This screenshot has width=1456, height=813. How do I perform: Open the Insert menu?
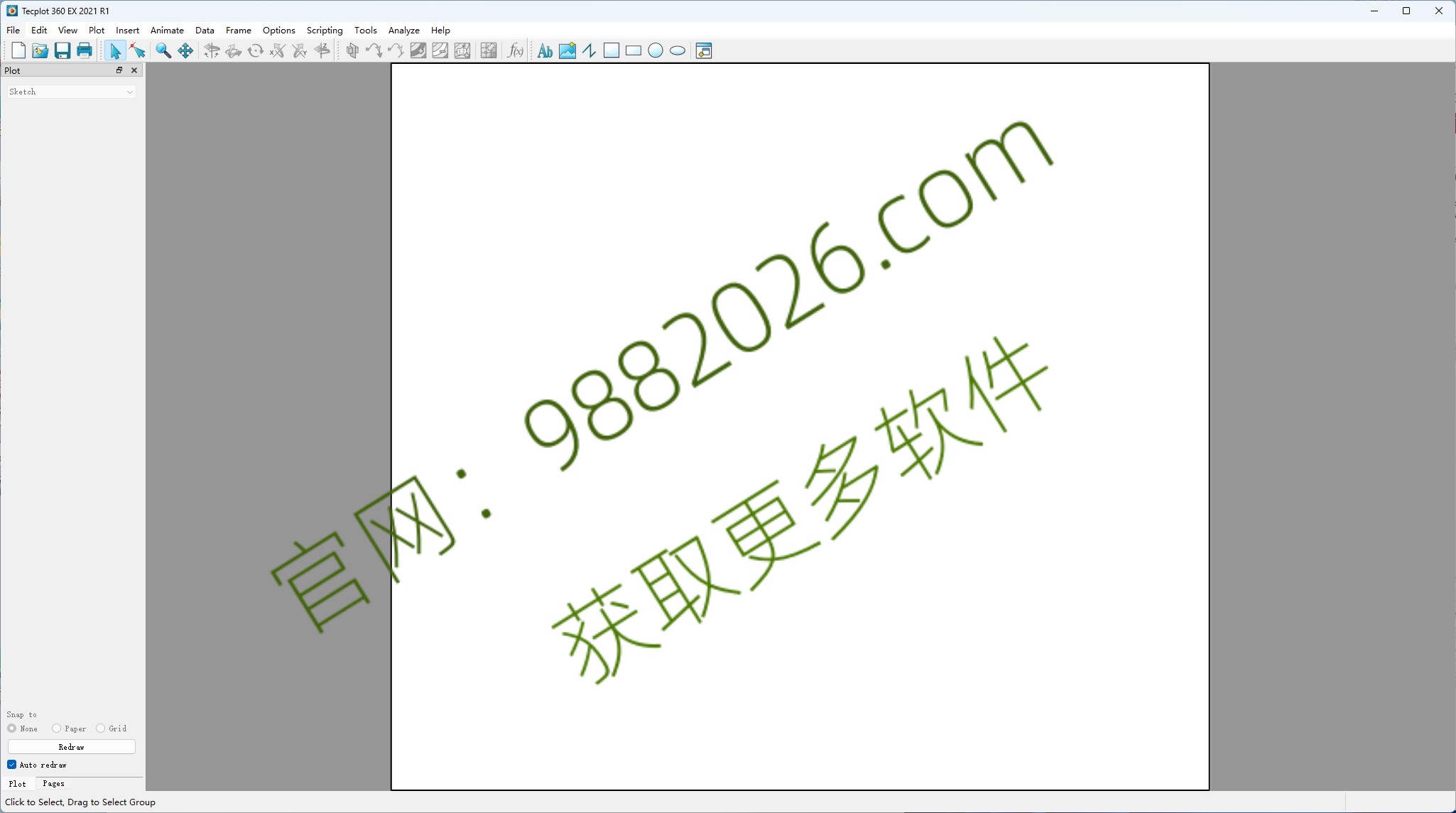tap(127, 31)
